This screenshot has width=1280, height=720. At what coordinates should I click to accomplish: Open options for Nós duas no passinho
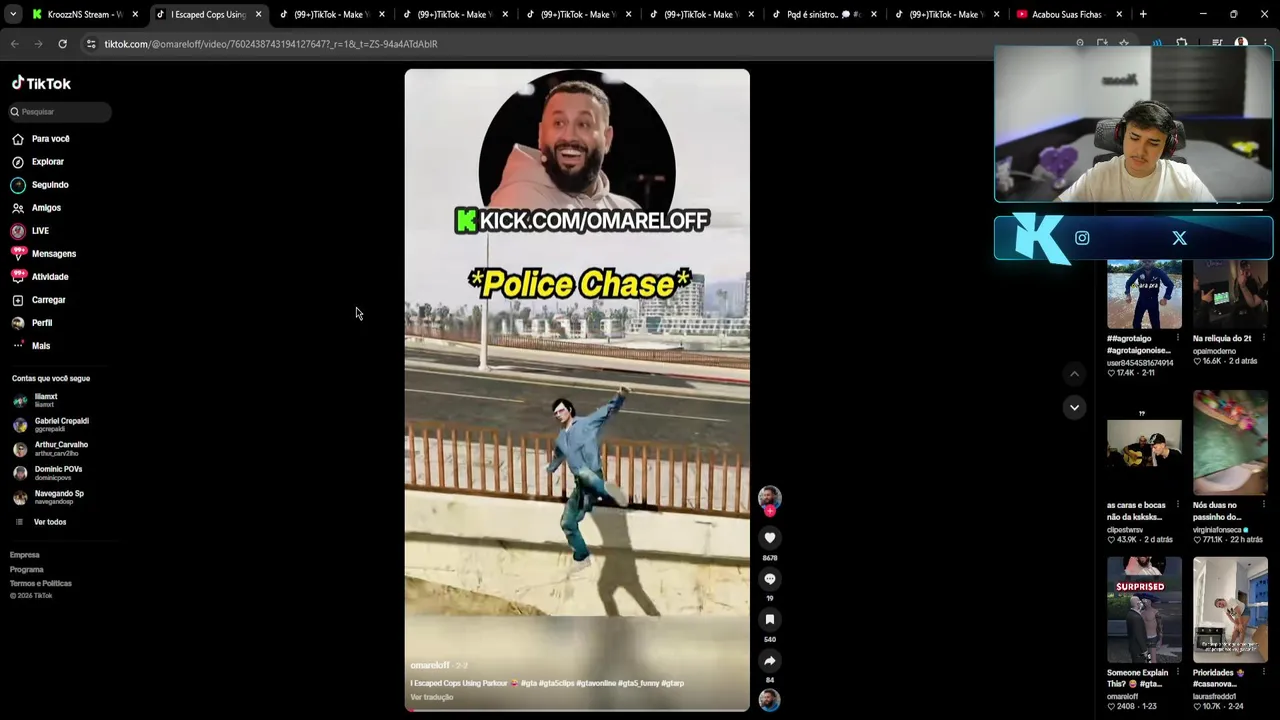(x=1263, y=506)
